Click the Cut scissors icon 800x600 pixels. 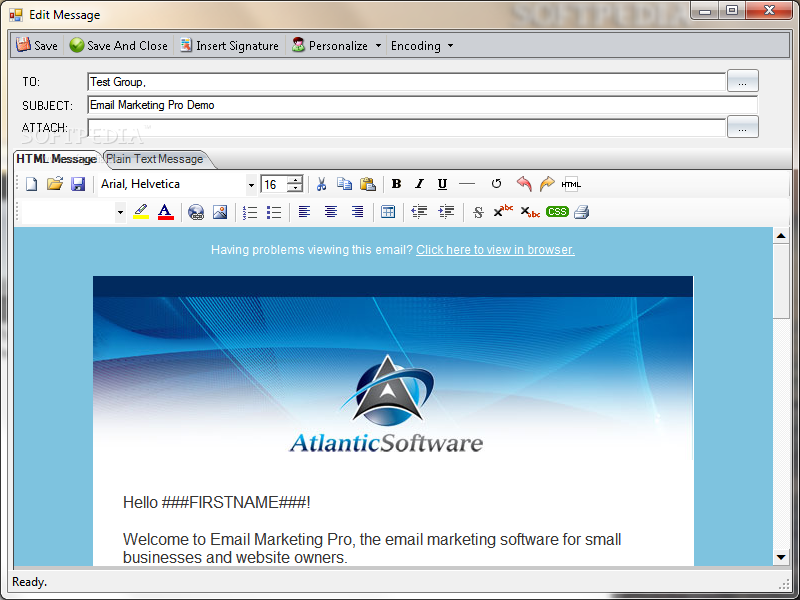point(321,184)
